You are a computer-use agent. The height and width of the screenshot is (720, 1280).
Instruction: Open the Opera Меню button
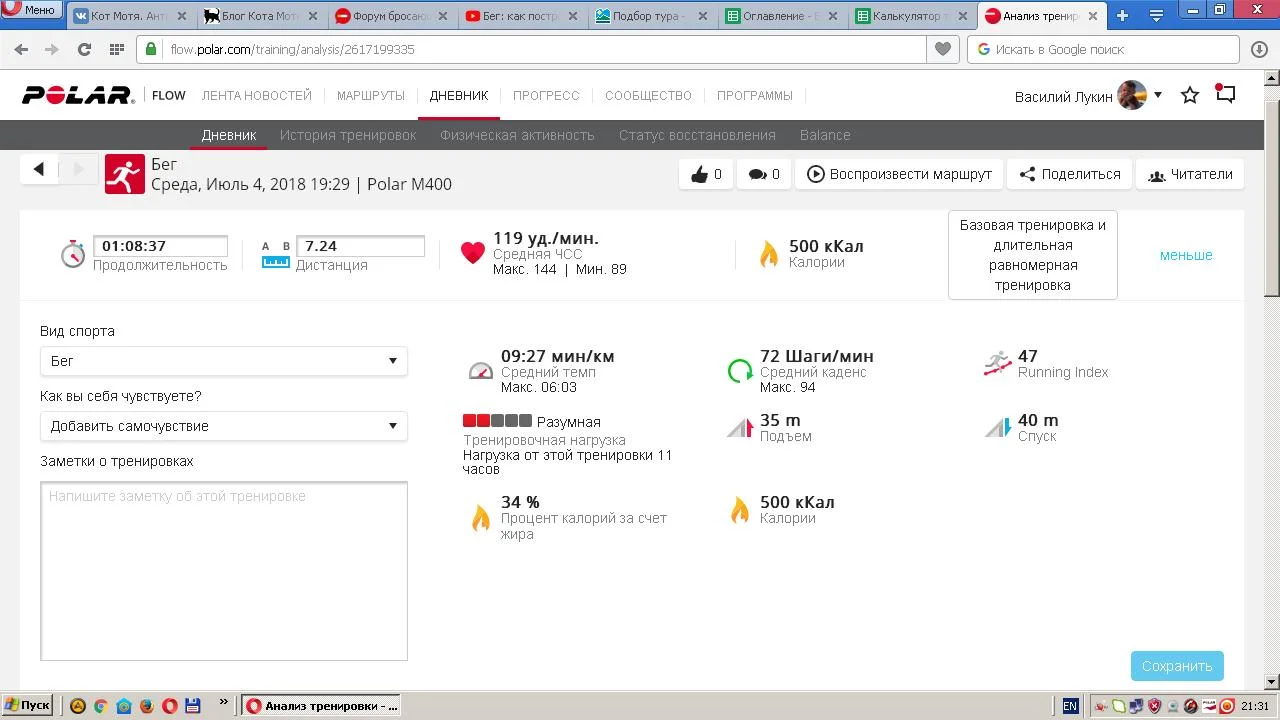[30, 10]
